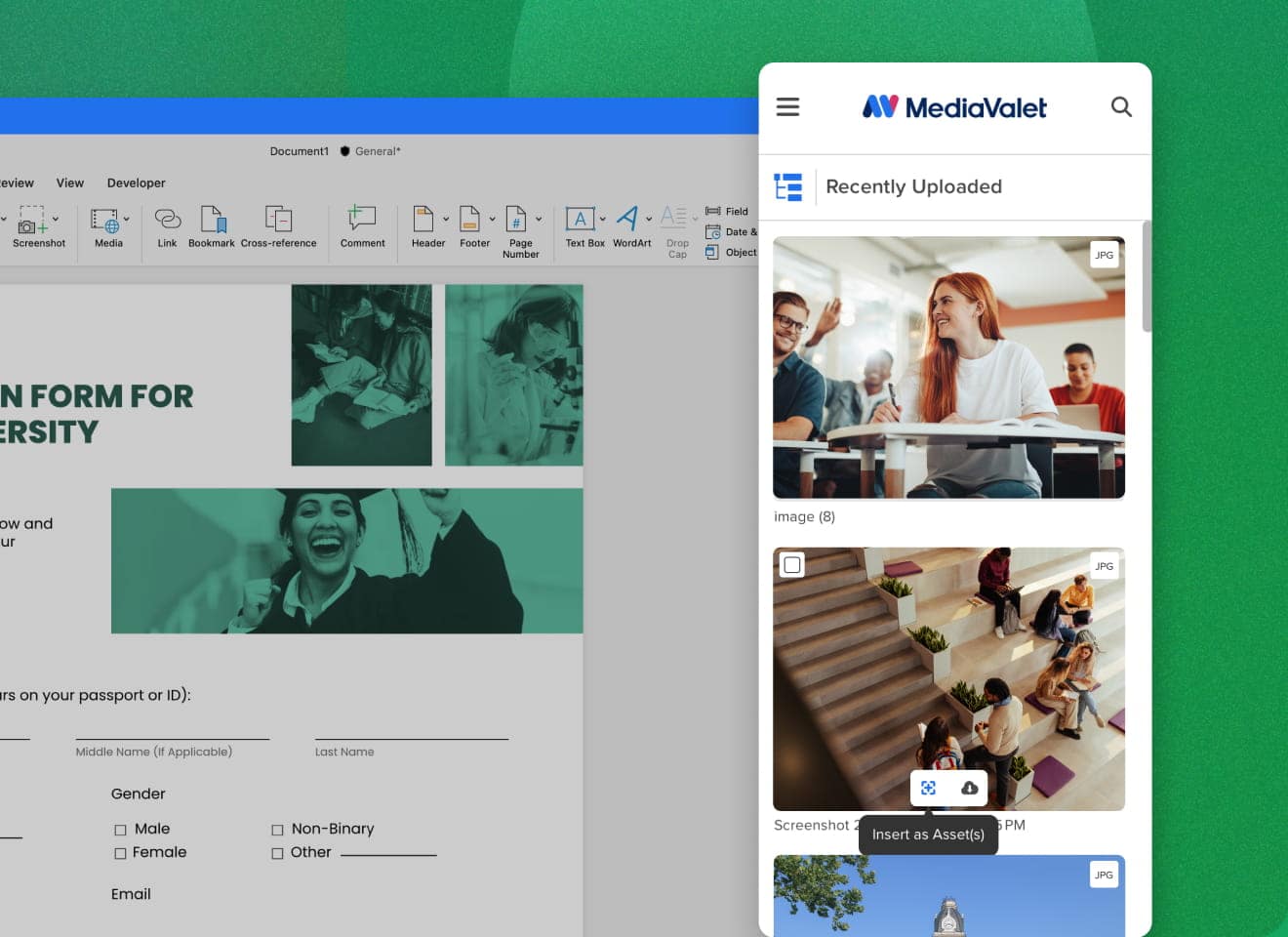Click the MediaValet panel scrollbar
The height and width of the screenshot is (937, 1288).
(1147, 276)
